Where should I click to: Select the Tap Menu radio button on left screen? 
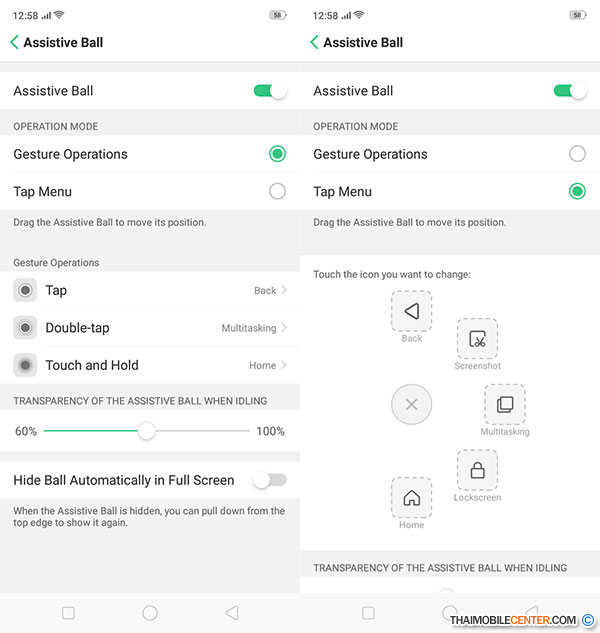click(277, 191)
